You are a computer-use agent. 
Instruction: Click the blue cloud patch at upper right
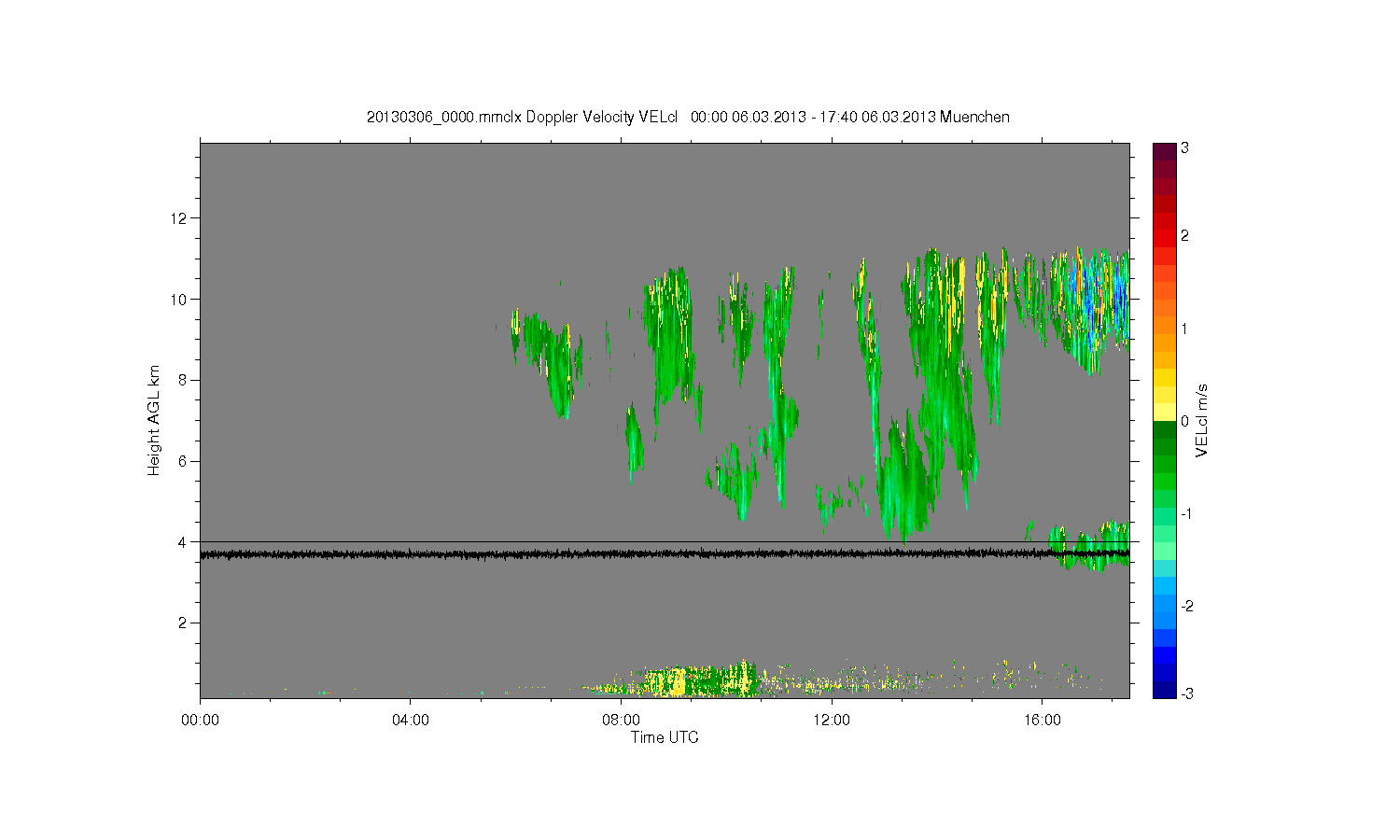1101,299
